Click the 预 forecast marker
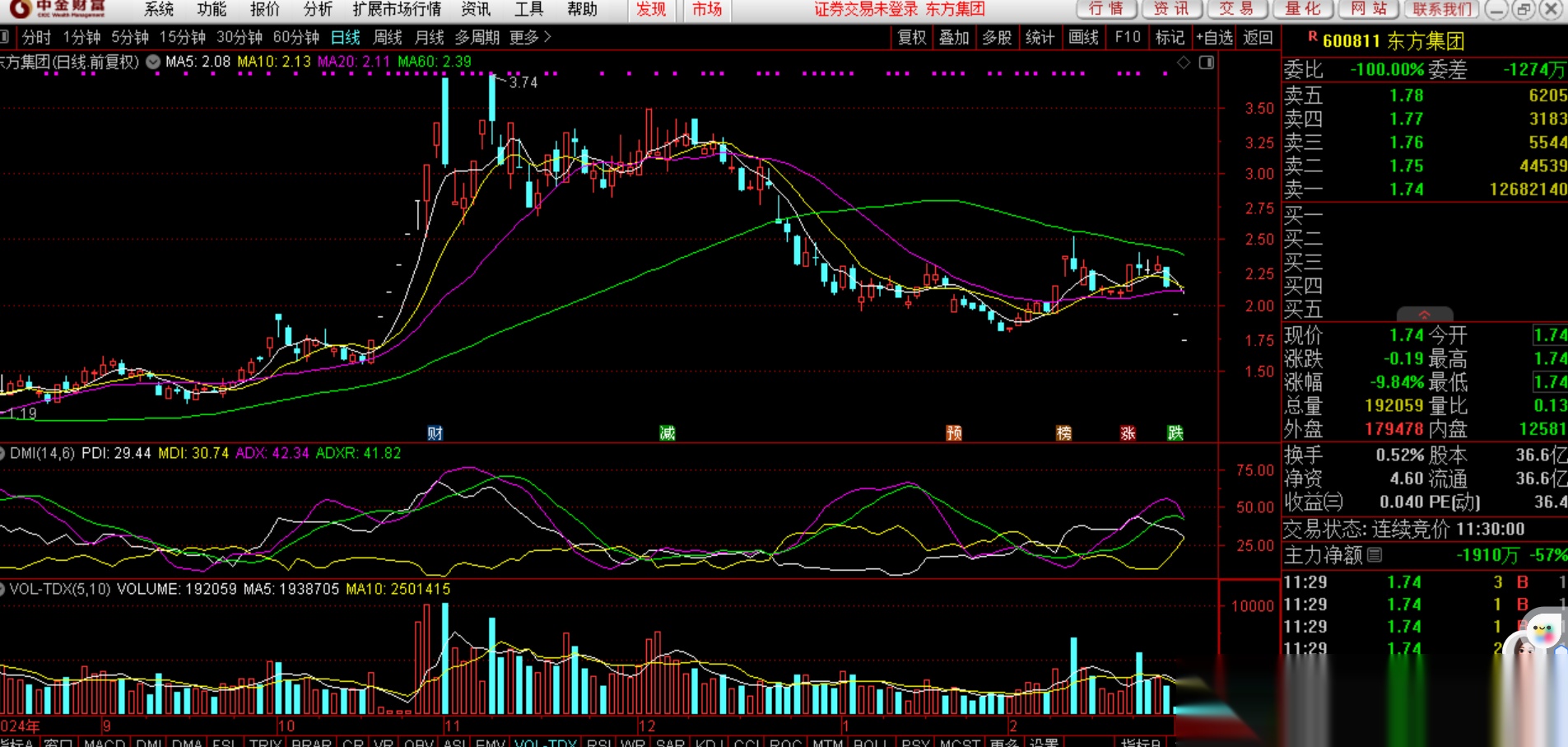1568x747 pixels. pyautogui.click(x=954, y=433)
